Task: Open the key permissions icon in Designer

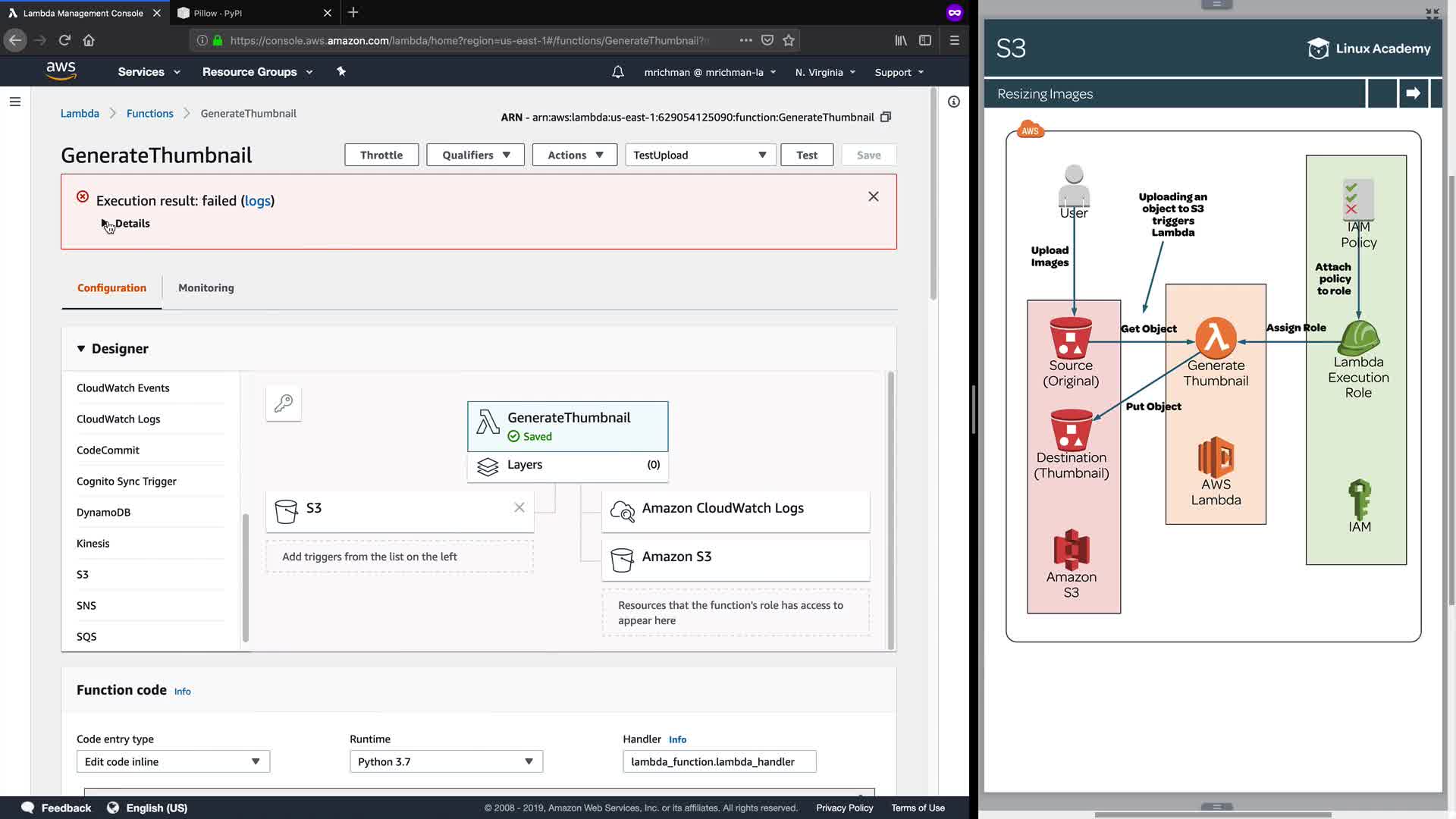Action: tap(284, 403)
